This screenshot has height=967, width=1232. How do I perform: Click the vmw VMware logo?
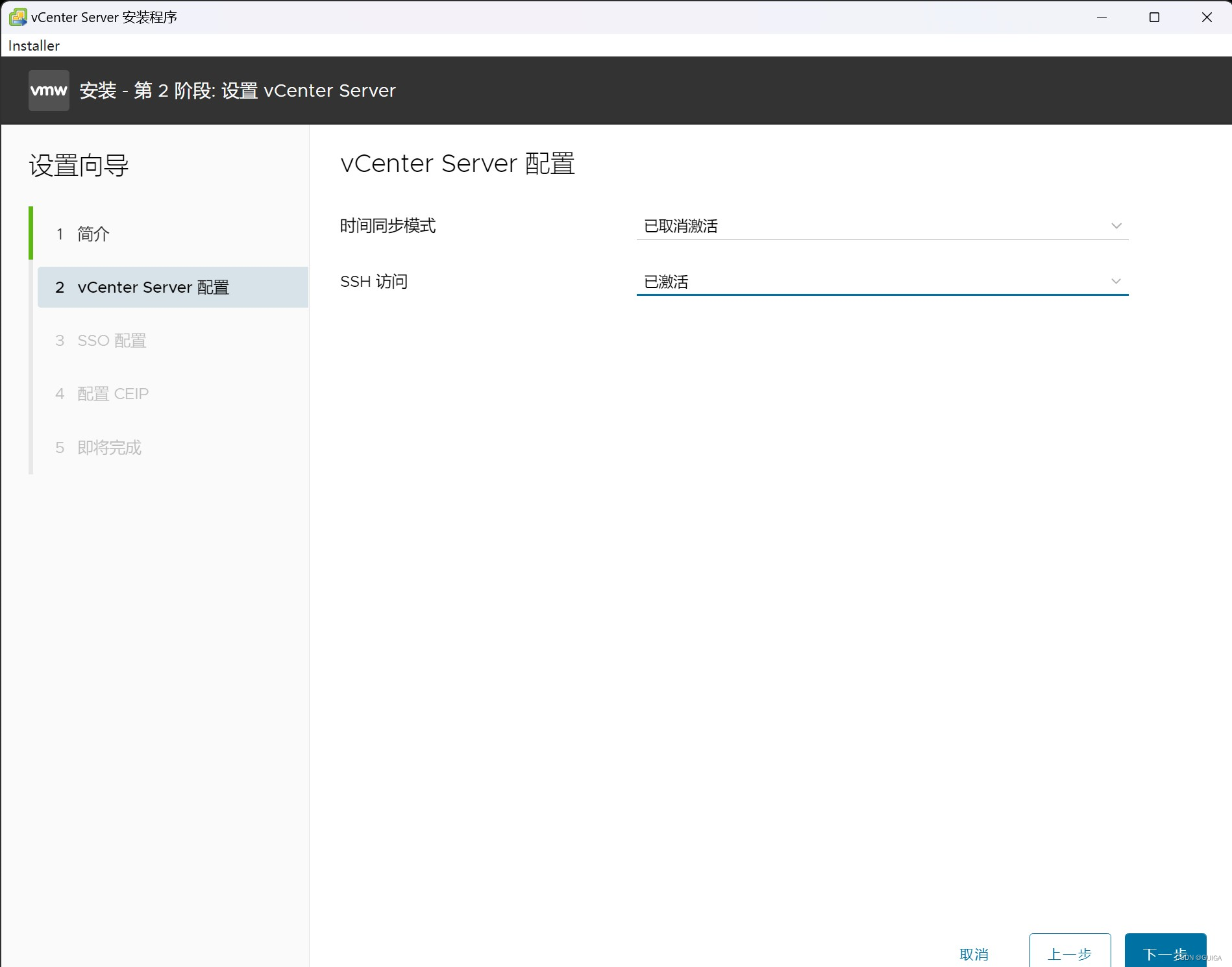[48, 90]
